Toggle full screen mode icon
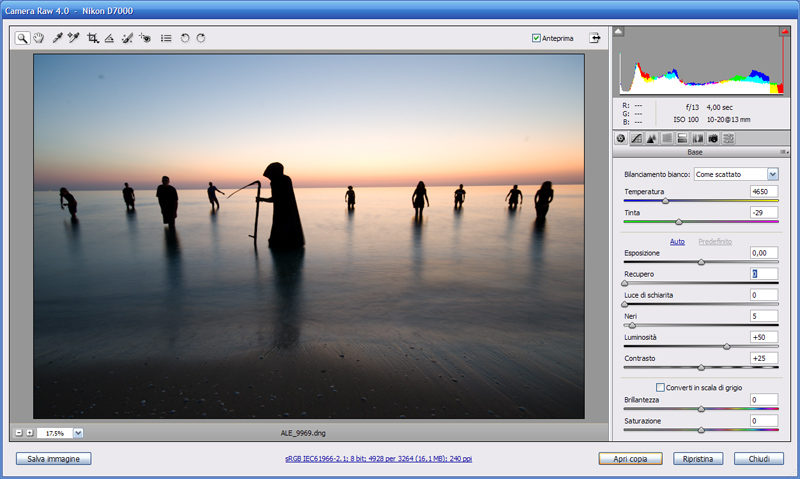 595,38
